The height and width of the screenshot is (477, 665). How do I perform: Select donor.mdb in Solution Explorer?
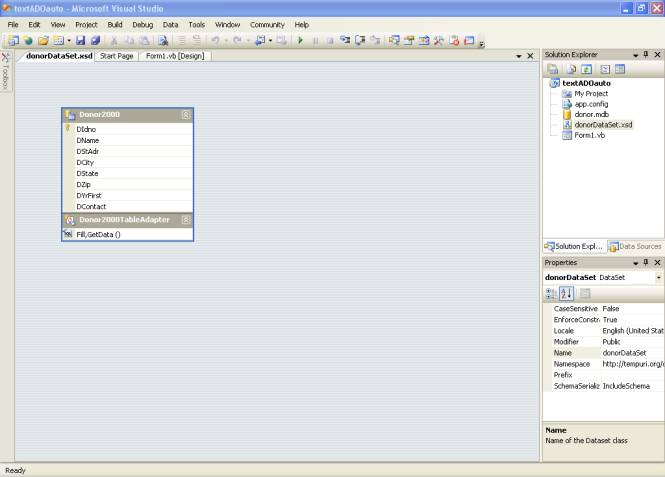(592, 114)
